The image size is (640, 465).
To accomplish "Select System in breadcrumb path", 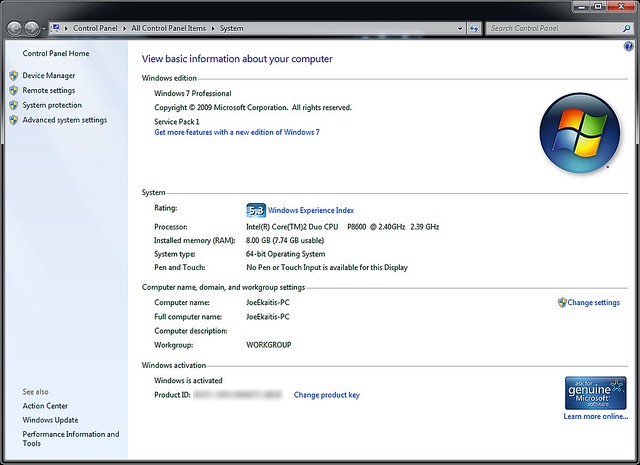I will click(x=231, y=28).
